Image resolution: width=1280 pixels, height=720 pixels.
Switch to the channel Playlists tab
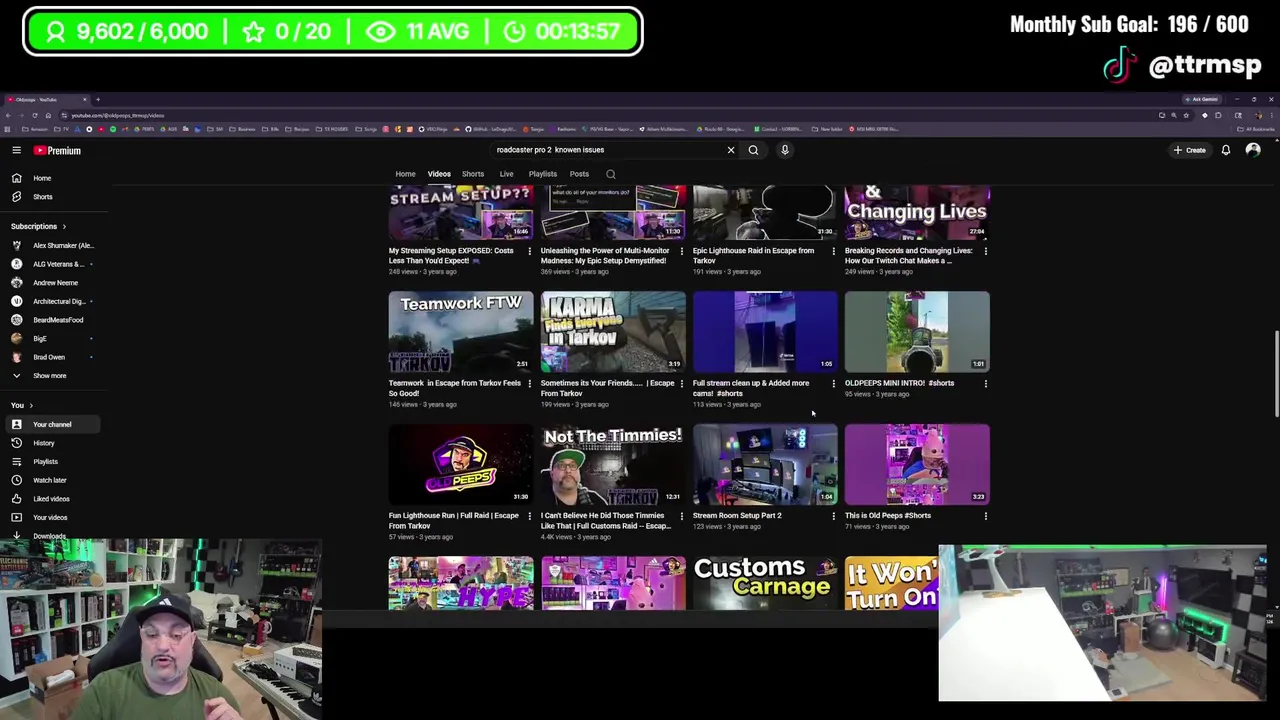pyautogui.click(x=543, y=174)
